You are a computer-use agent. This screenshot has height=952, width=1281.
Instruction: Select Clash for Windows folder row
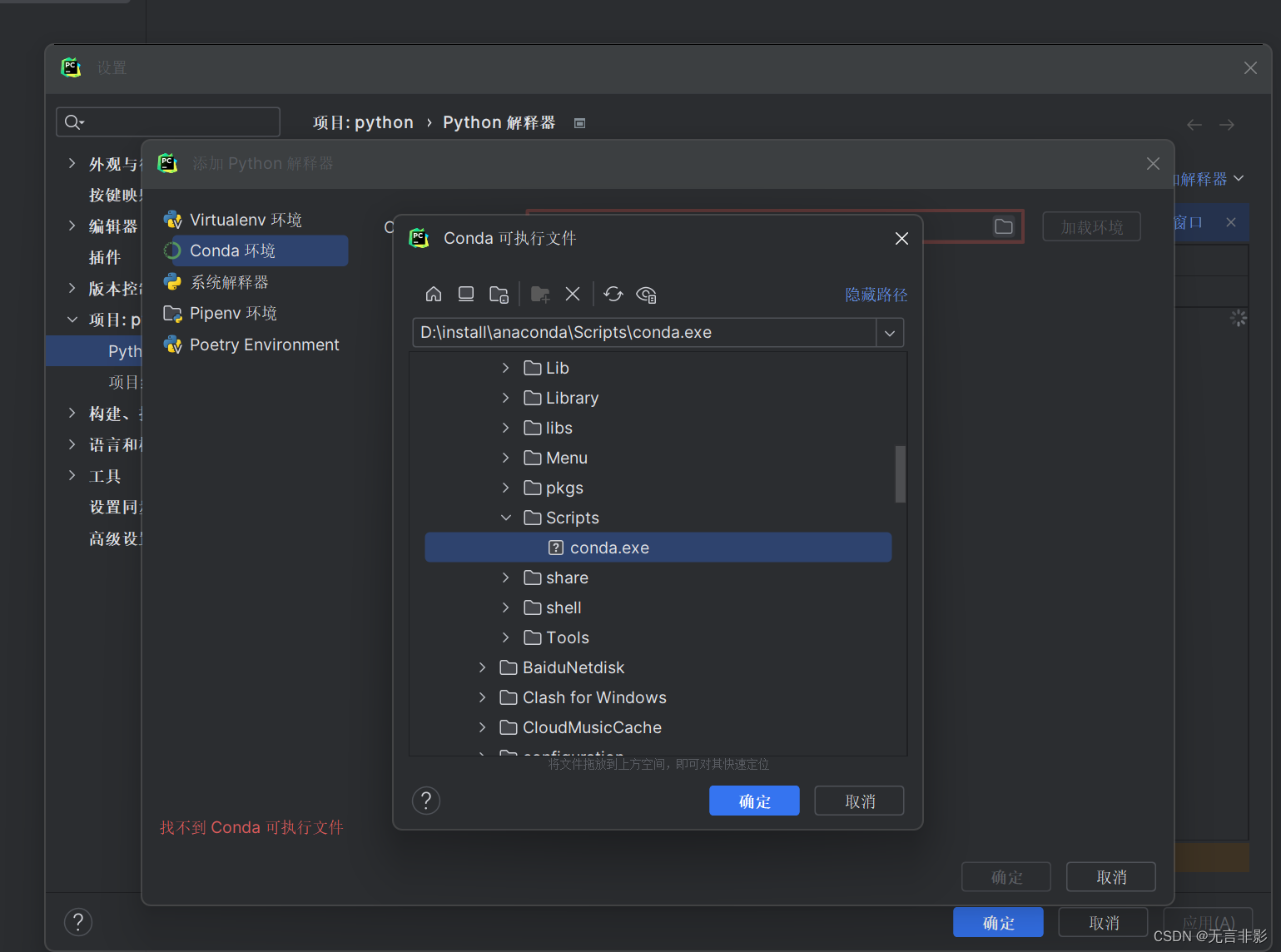pos(658,697)
